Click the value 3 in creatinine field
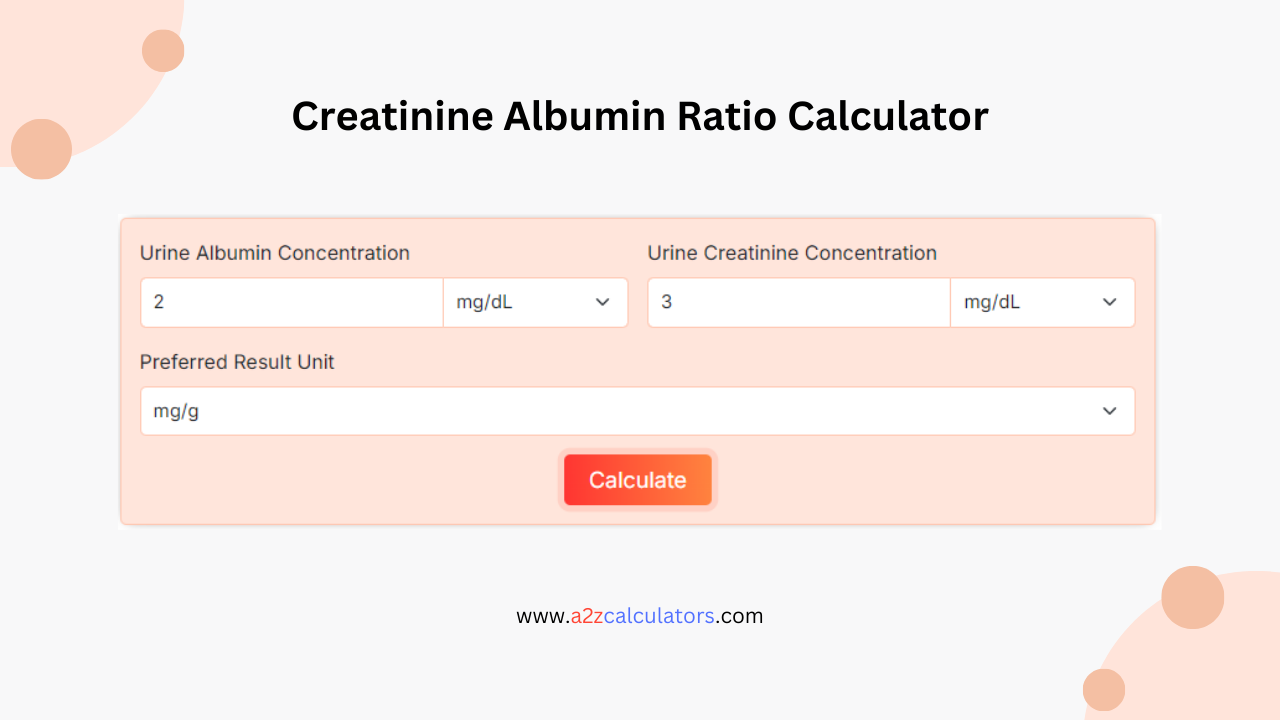 tap(667, 302)
